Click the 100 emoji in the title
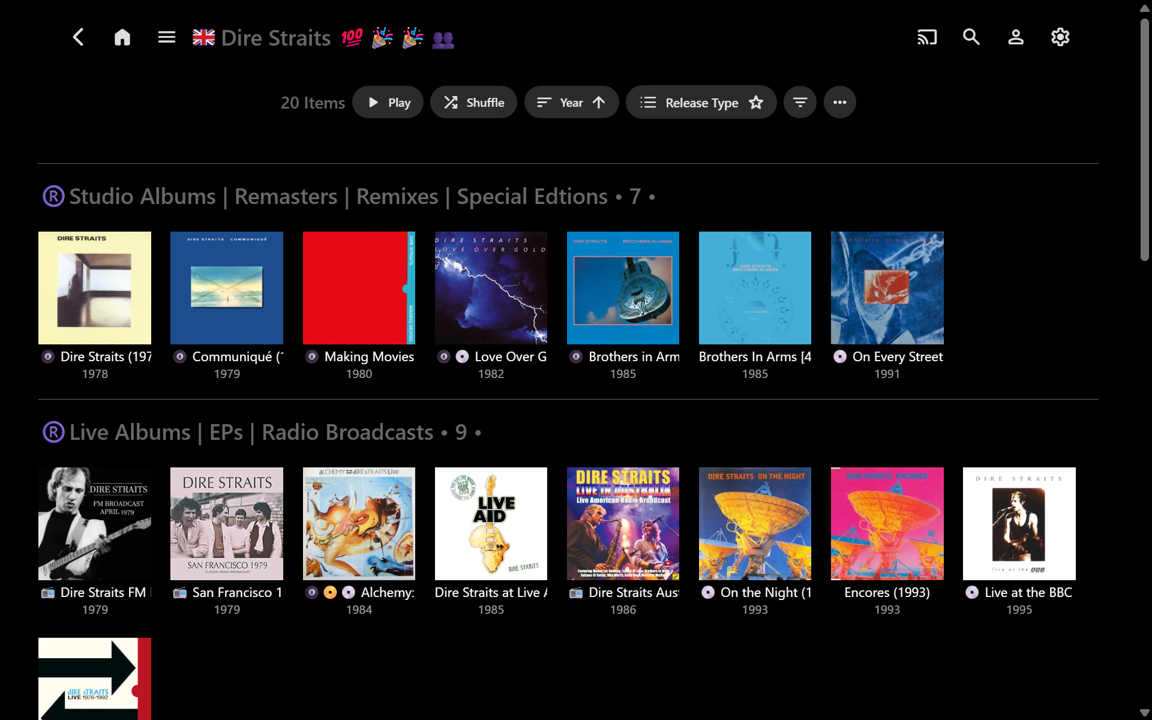 pyautogui.click(x=352, y=37)
